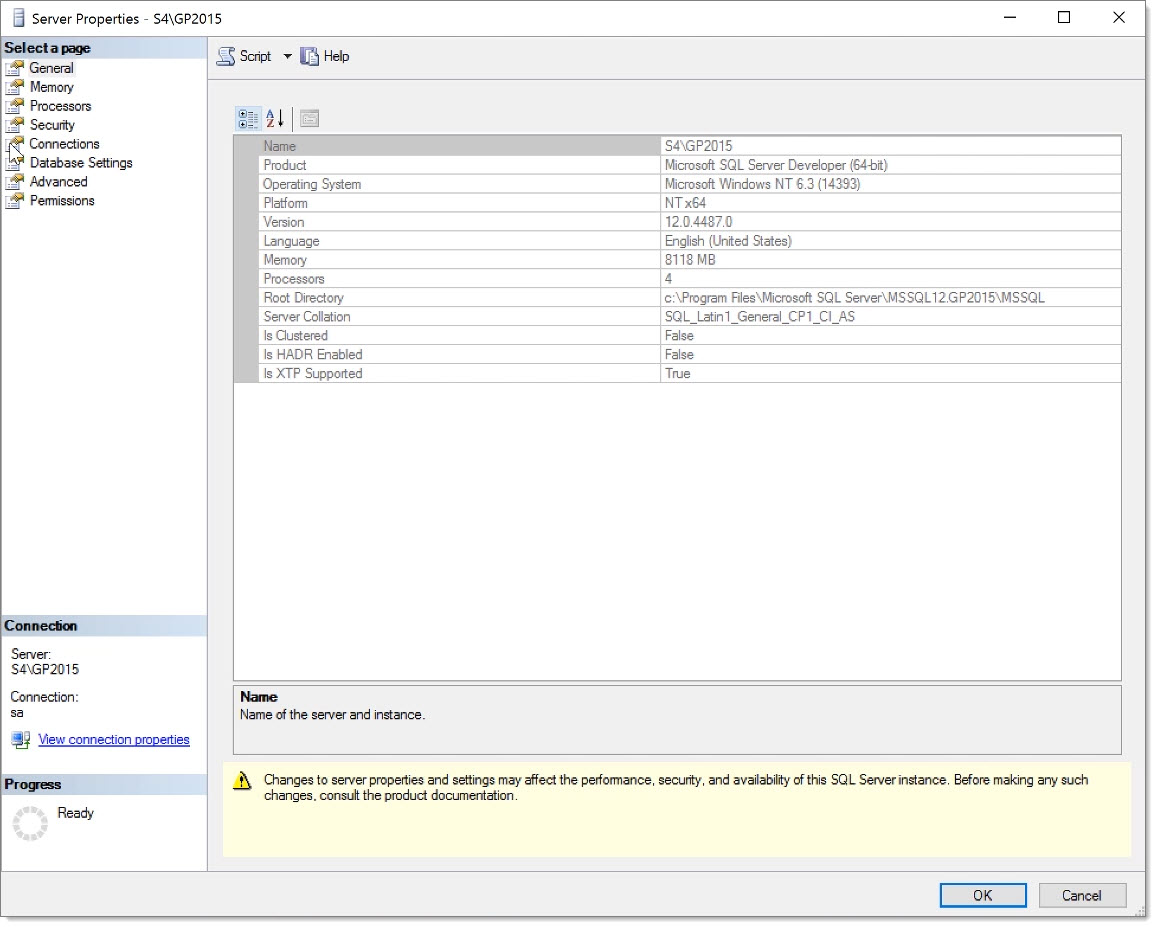Go to the Processors page
Viewport: 1156px width, 927px height.
pos(60,106)
